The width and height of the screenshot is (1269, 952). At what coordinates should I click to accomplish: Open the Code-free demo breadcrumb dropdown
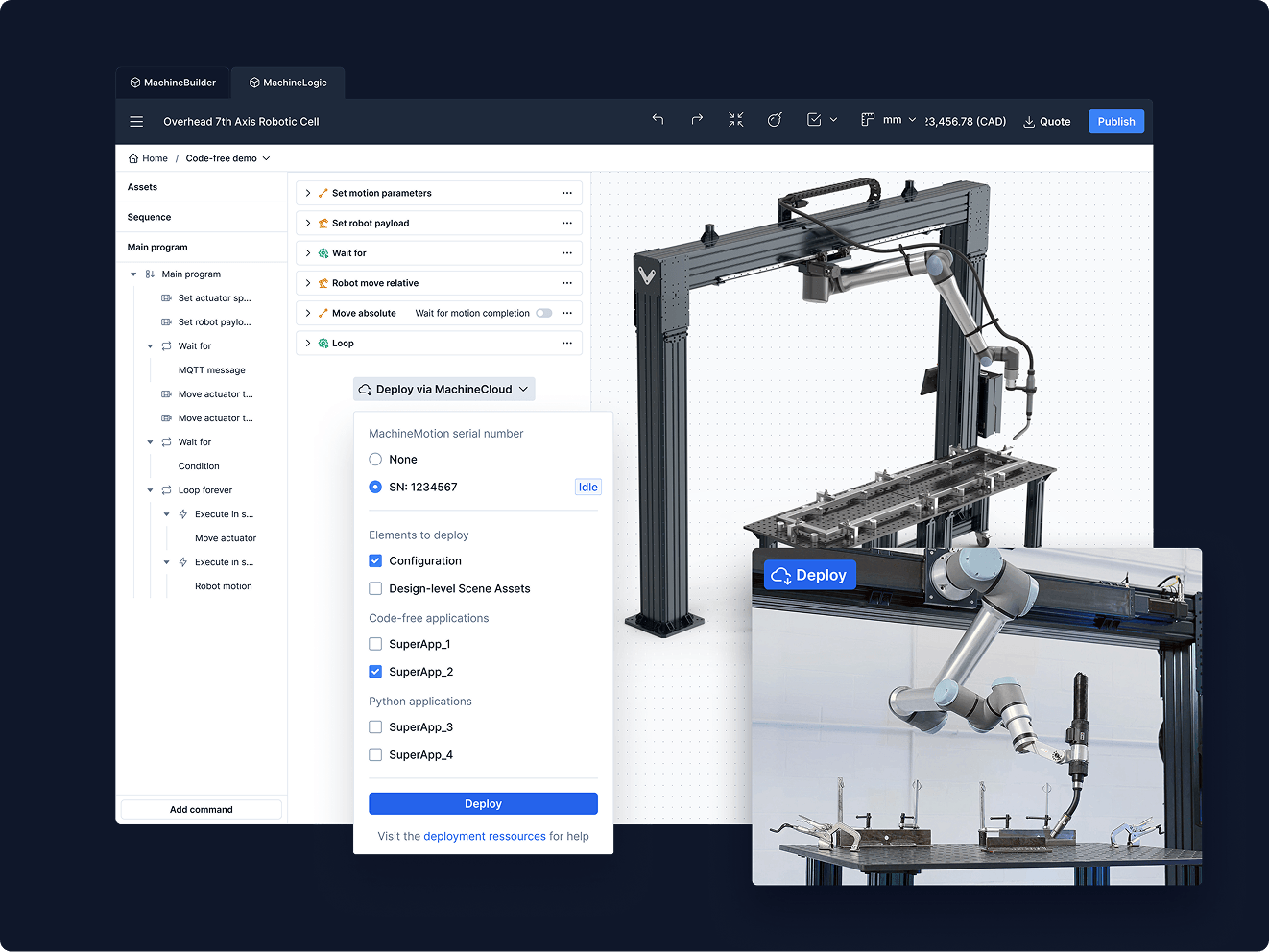click(x=228, y=158)
